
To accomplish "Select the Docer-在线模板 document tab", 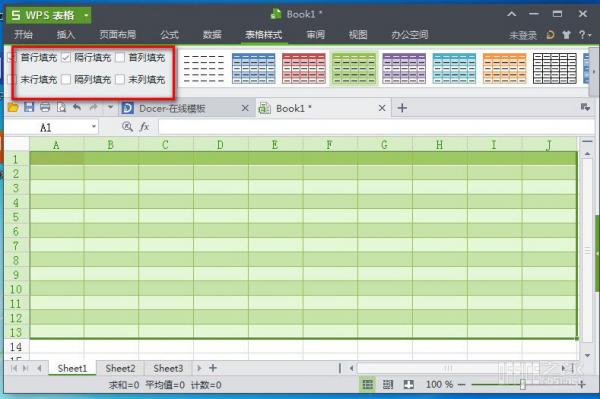I will coord(172,108).
